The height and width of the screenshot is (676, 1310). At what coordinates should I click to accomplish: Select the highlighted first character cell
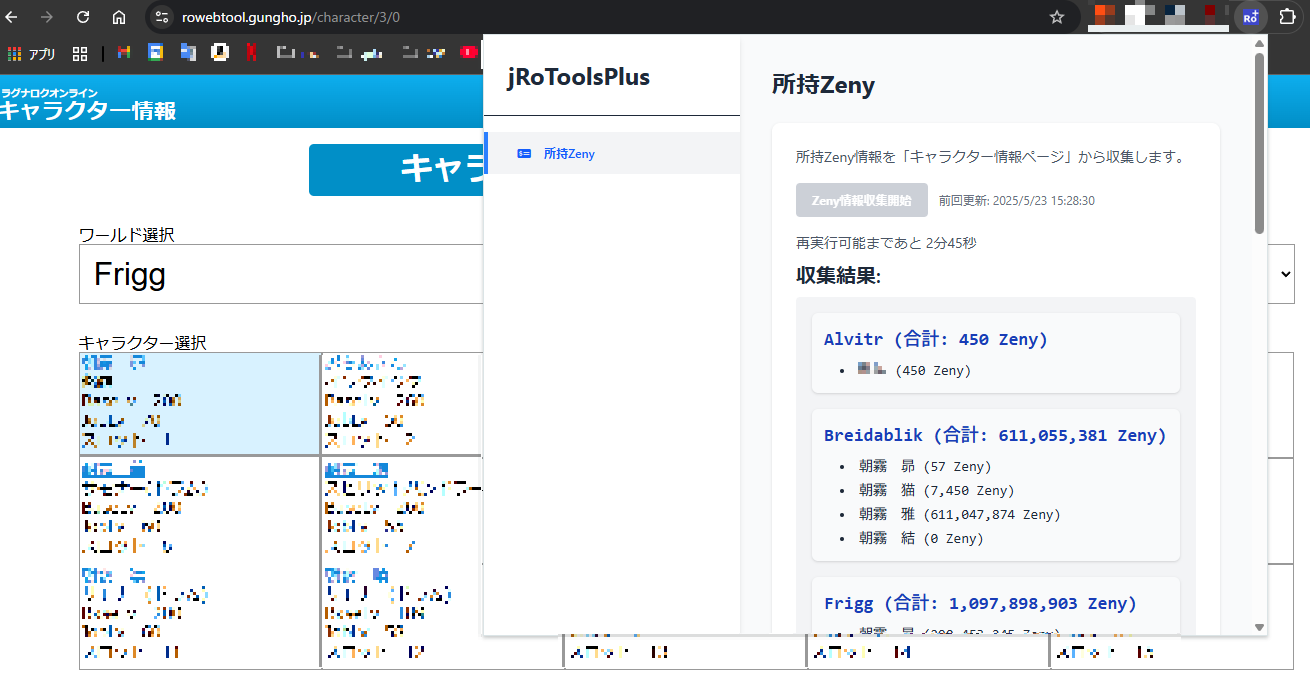coord(200,404)
